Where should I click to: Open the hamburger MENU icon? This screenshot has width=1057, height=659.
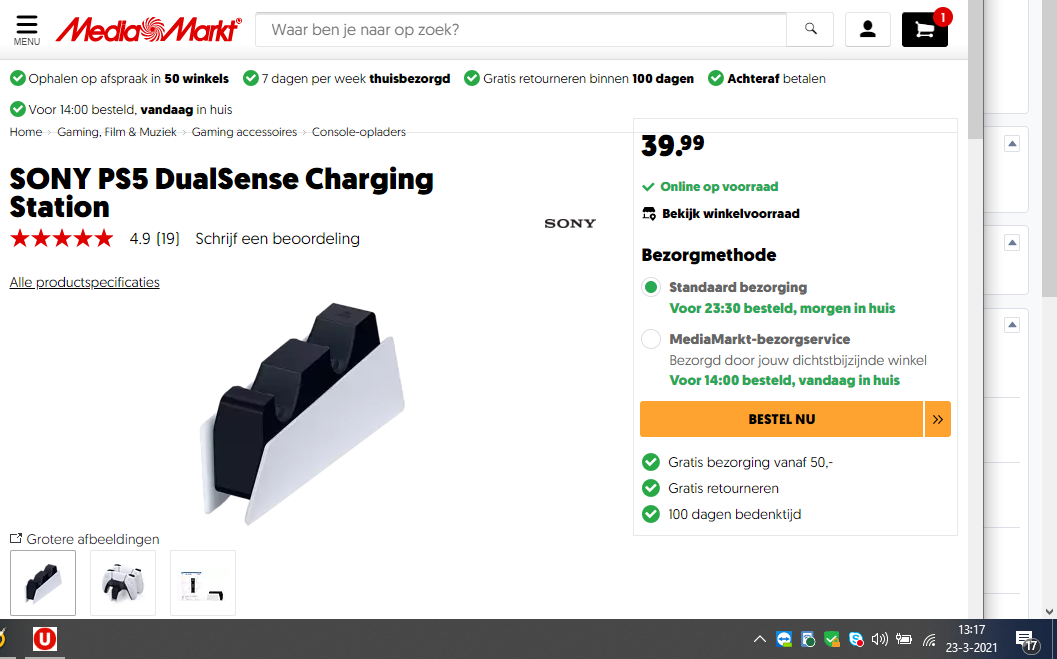[27, 30]
